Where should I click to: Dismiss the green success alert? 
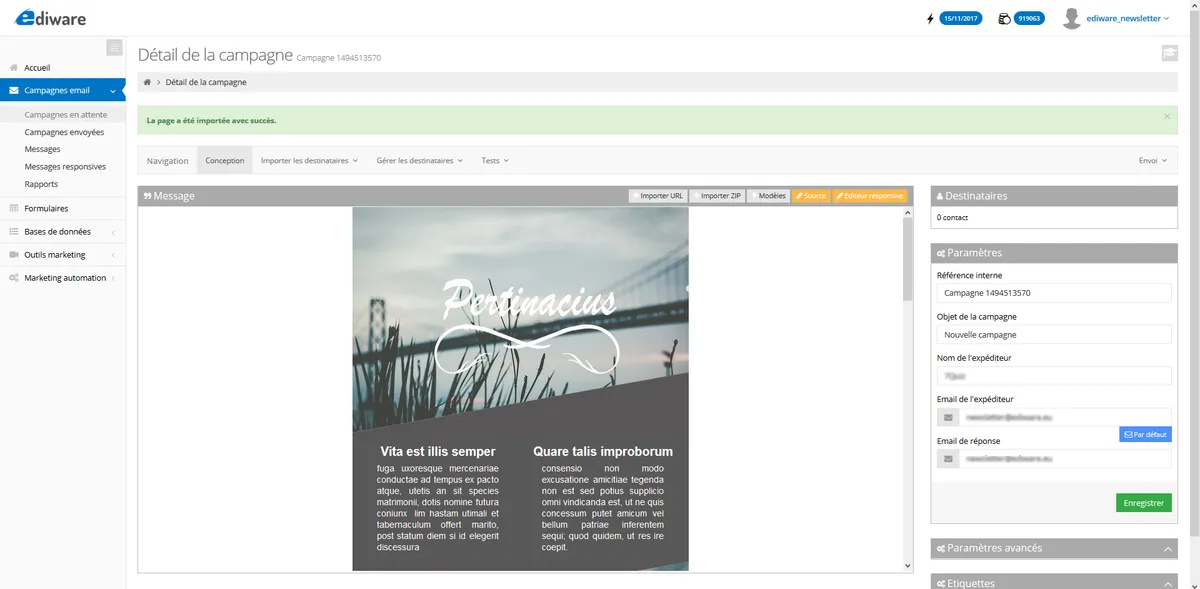[x=1166, y=117]
